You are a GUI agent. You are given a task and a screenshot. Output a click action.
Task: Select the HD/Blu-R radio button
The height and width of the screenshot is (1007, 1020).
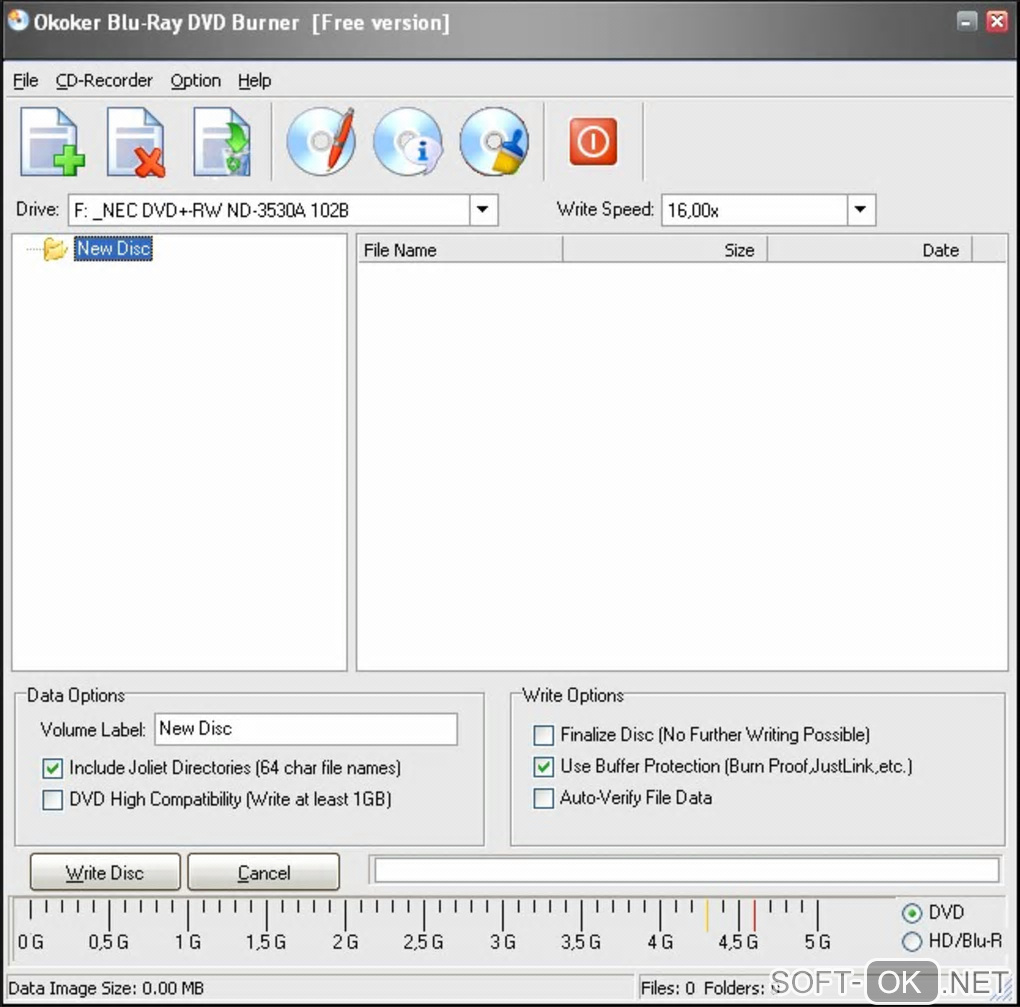point(912,942)
